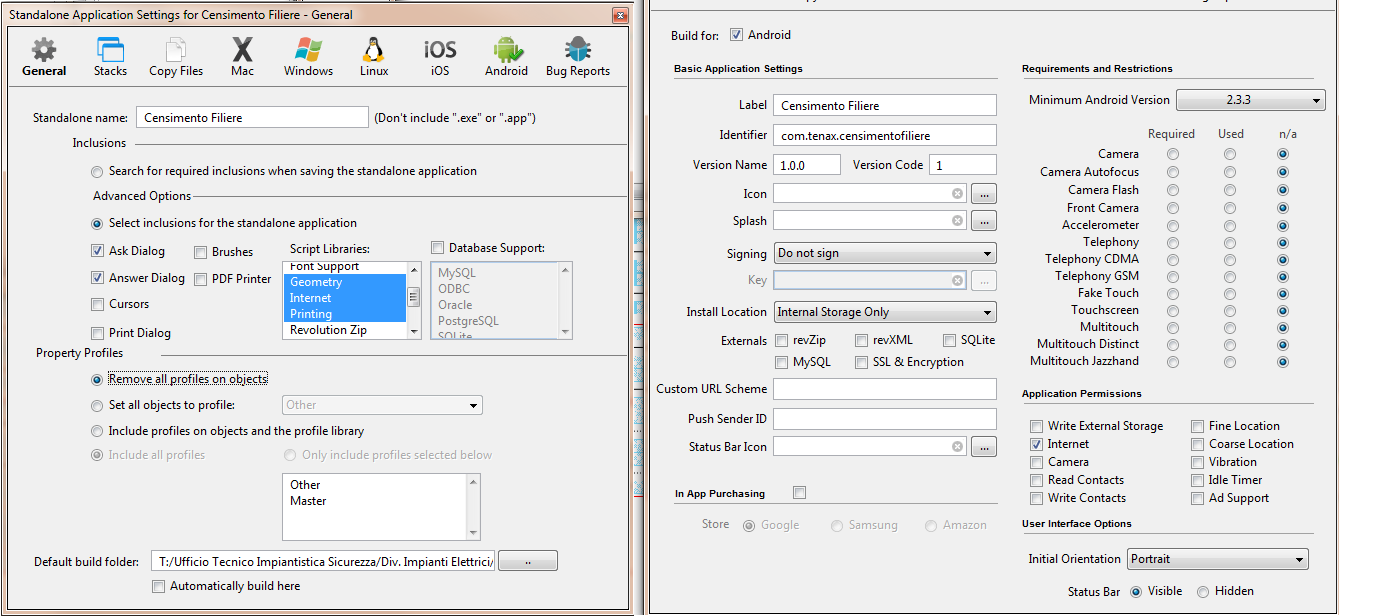Open the Mac build settings

pyautogui.click(x=242, y=57)
